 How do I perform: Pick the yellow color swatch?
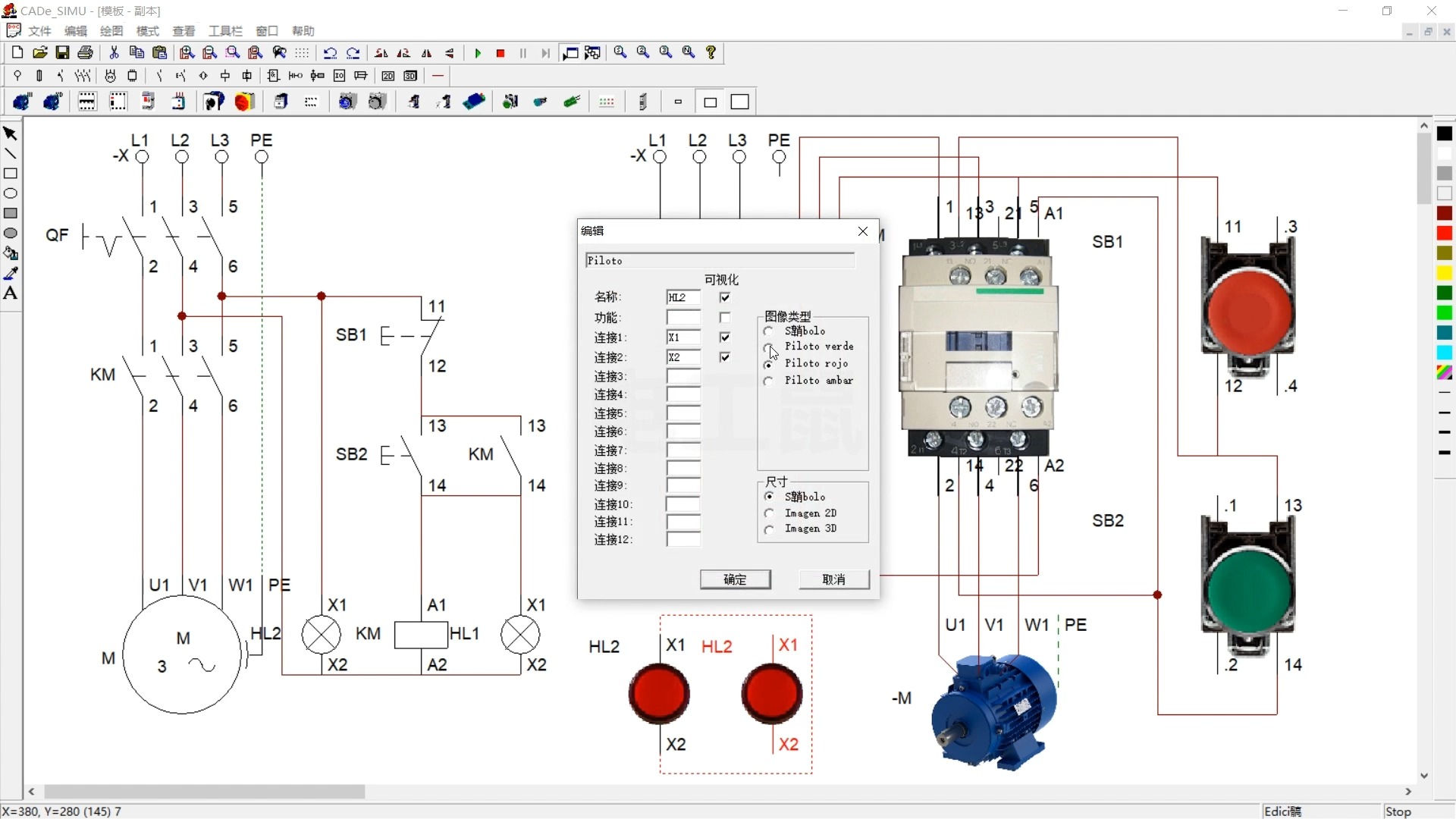coord(1445,273)
